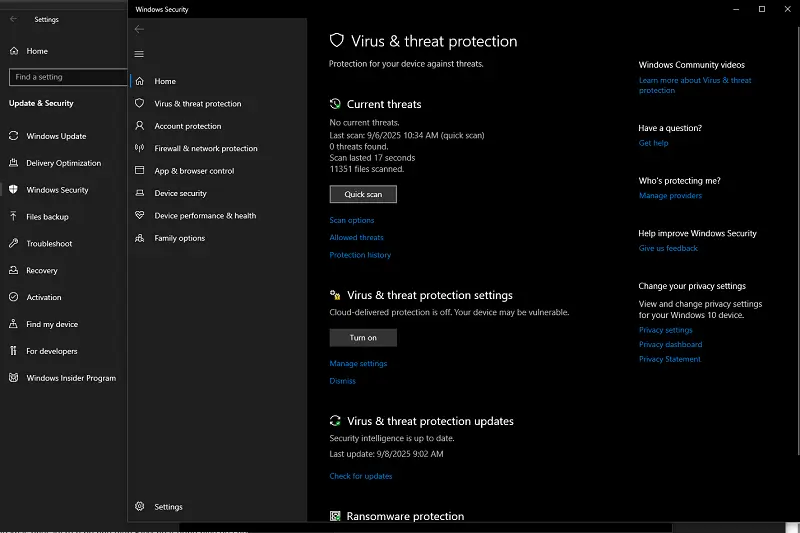Dismiss the cloud protection warning
The width and height of the screenshot is (800, 533).
click(342, 381)
